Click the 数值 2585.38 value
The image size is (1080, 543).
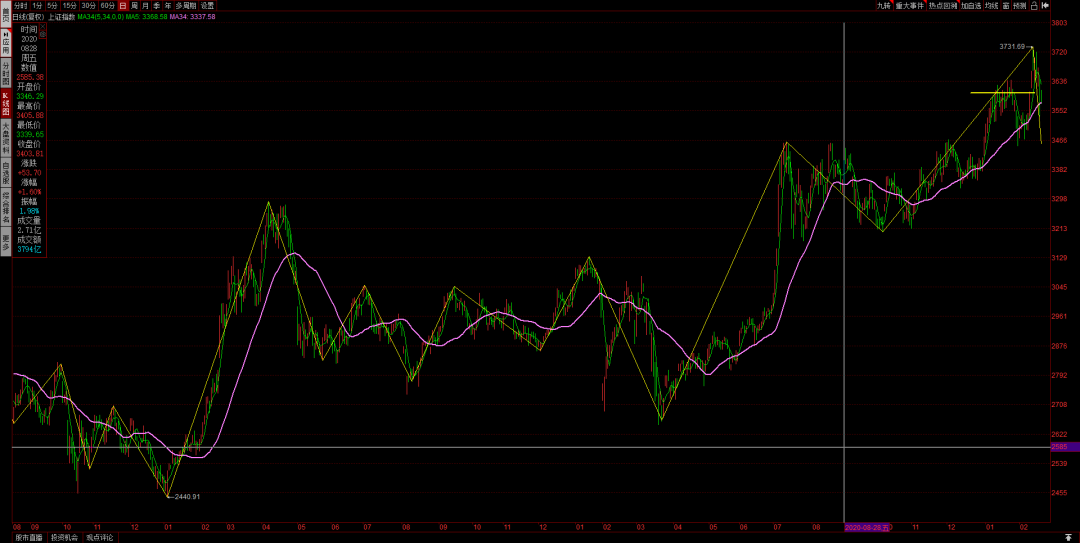coord(30,76)
